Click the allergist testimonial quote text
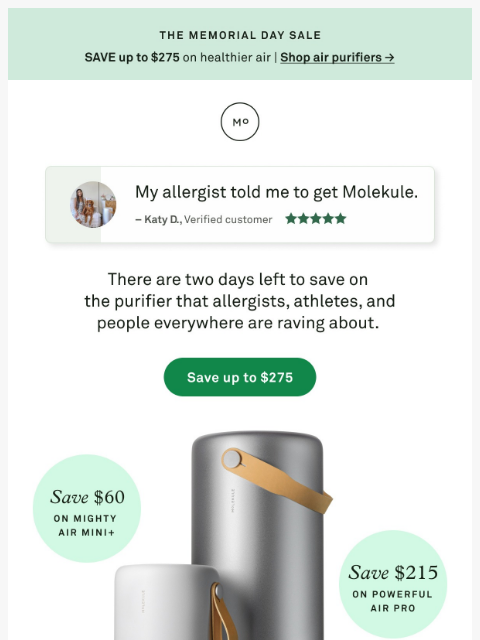480x640 pixels. coord(276,192)
